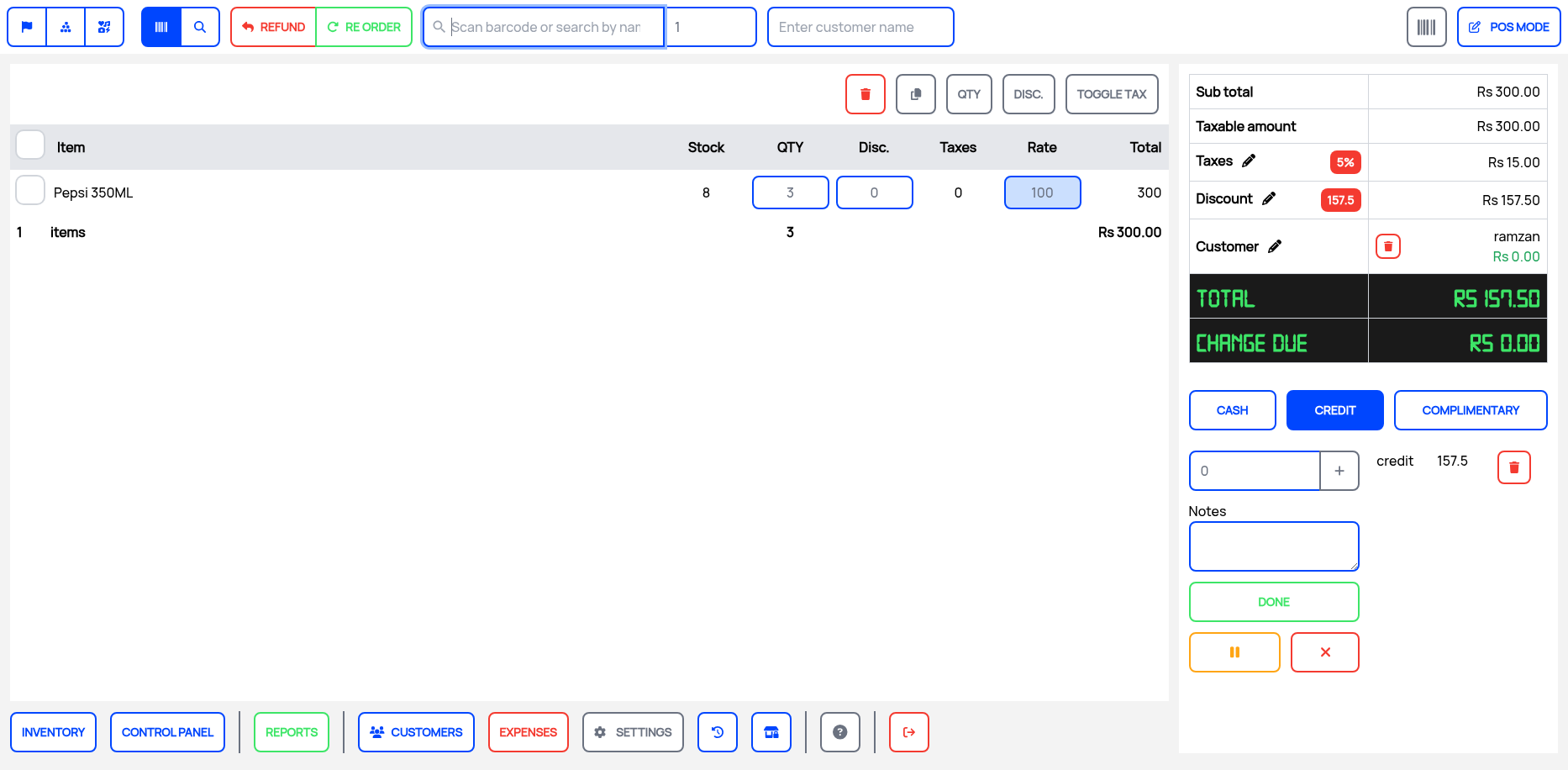Screen dimensions: 1568x770
Task: Click TOGGLE TAX button
Action: [x=1112, y=94]
